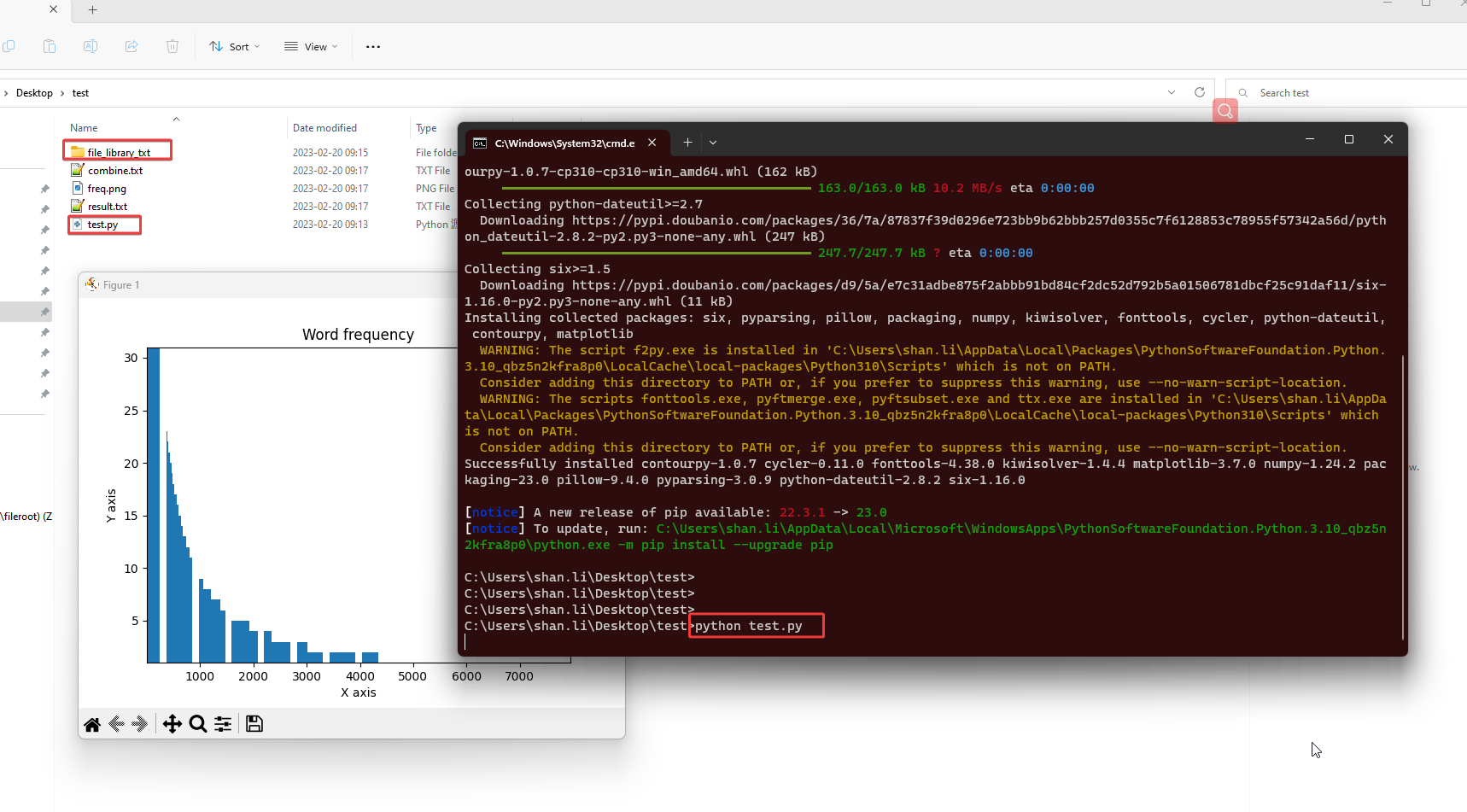Save Figure 1 using the floppy disk icon
The width and height of the screenshot is (1467, 812).
(x=254, y=724)
